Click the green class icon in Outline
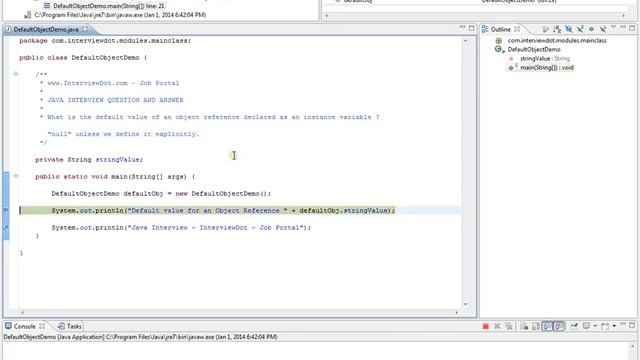Screen dimensions: 640x360 499,49
